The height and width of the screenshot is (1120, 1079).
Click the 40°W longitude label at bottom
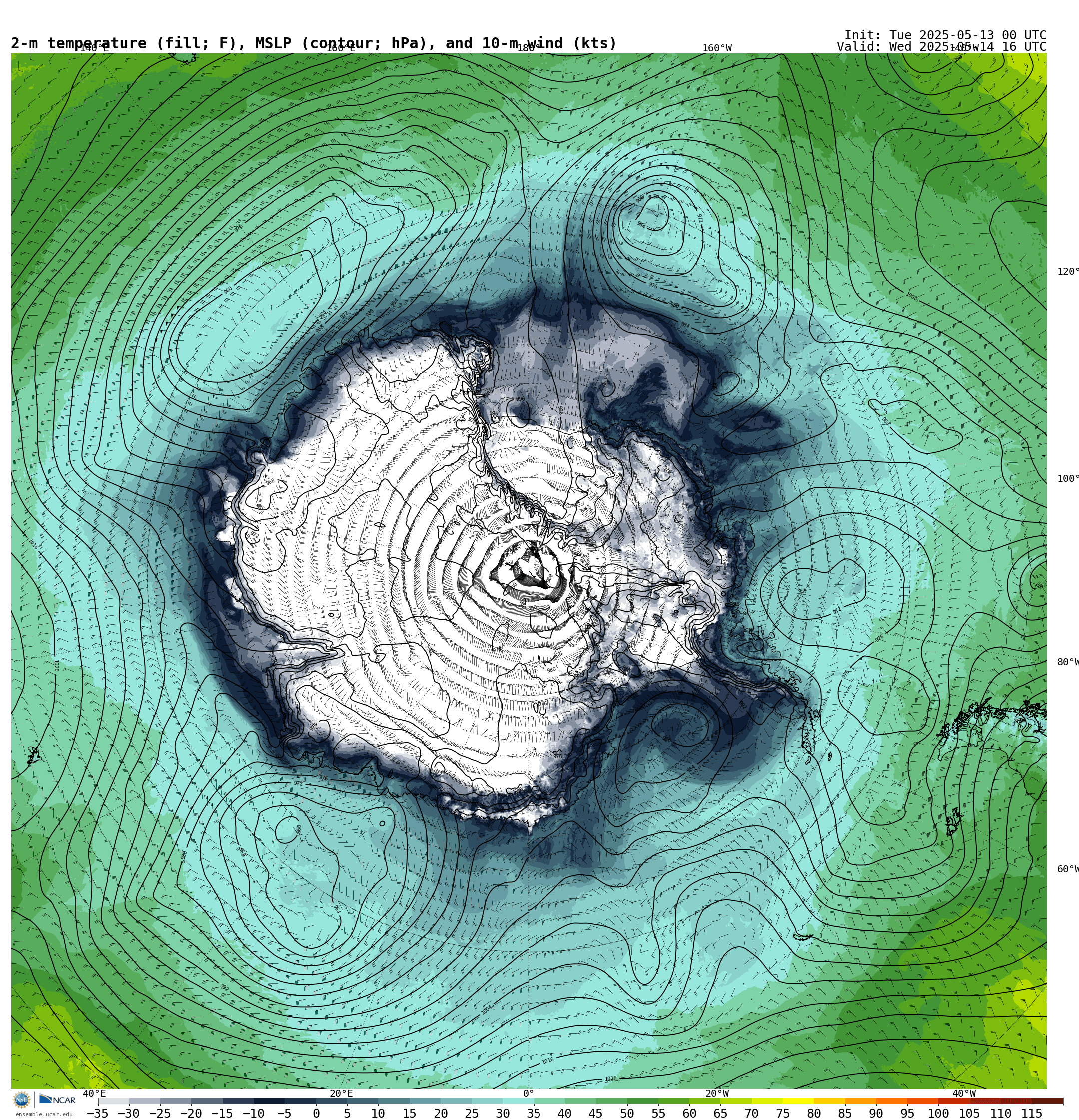click(964, 1093)
